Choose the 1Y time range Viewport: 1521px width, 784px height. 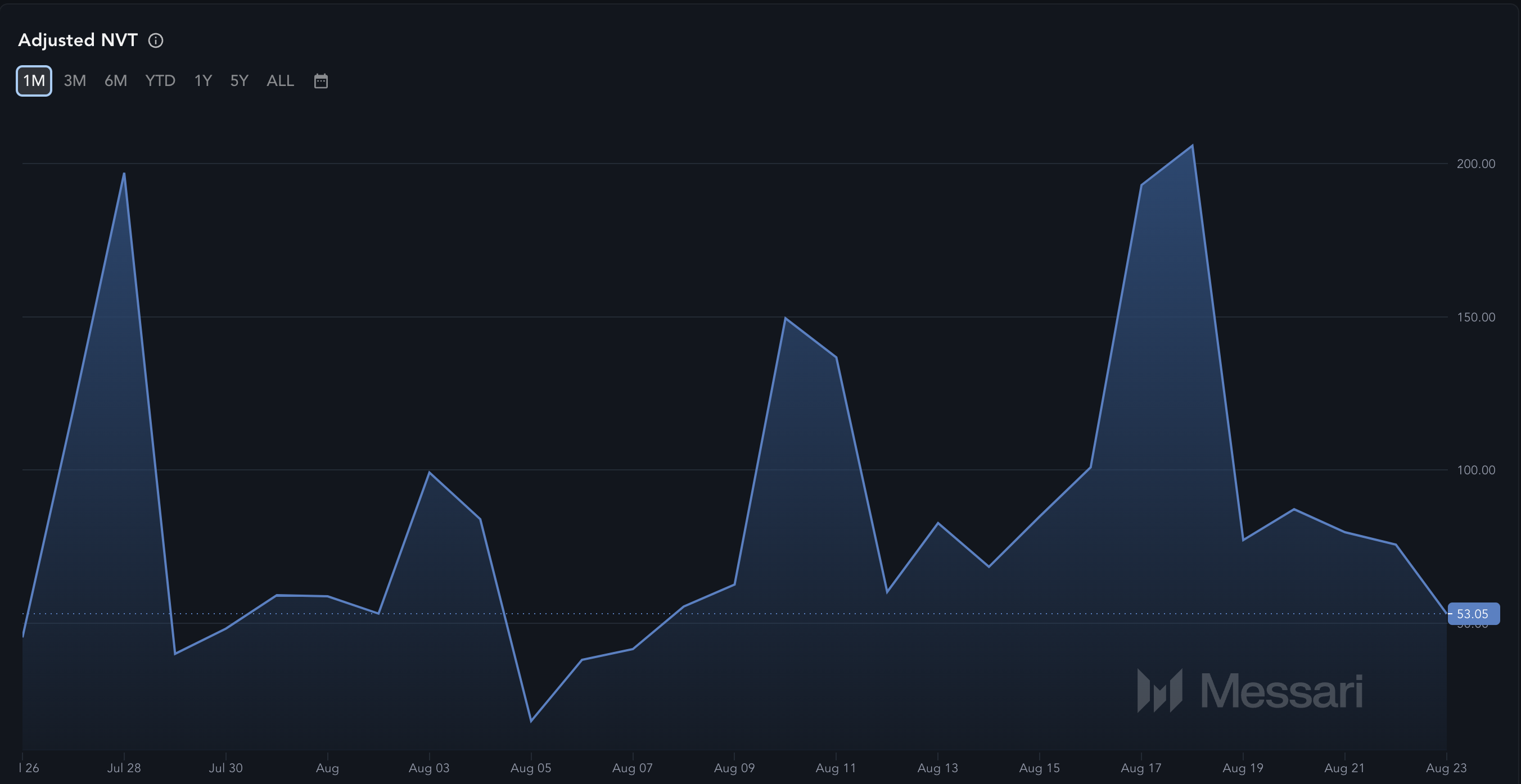[203, 81]
